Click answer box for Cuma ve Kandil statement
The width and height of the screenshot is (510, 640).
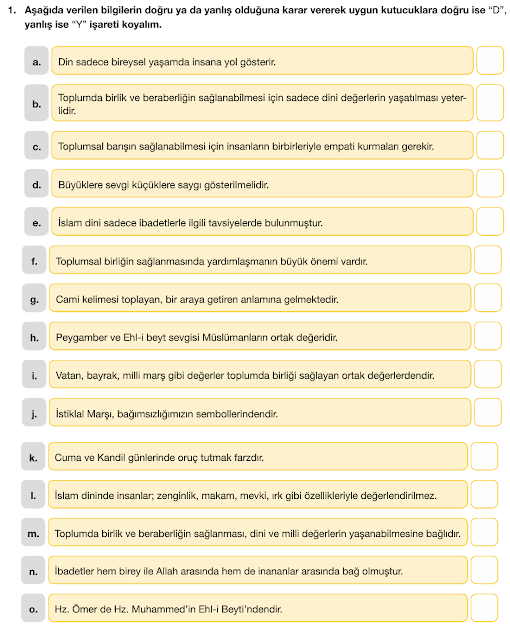pyautogui.click(x=484, y=456)
